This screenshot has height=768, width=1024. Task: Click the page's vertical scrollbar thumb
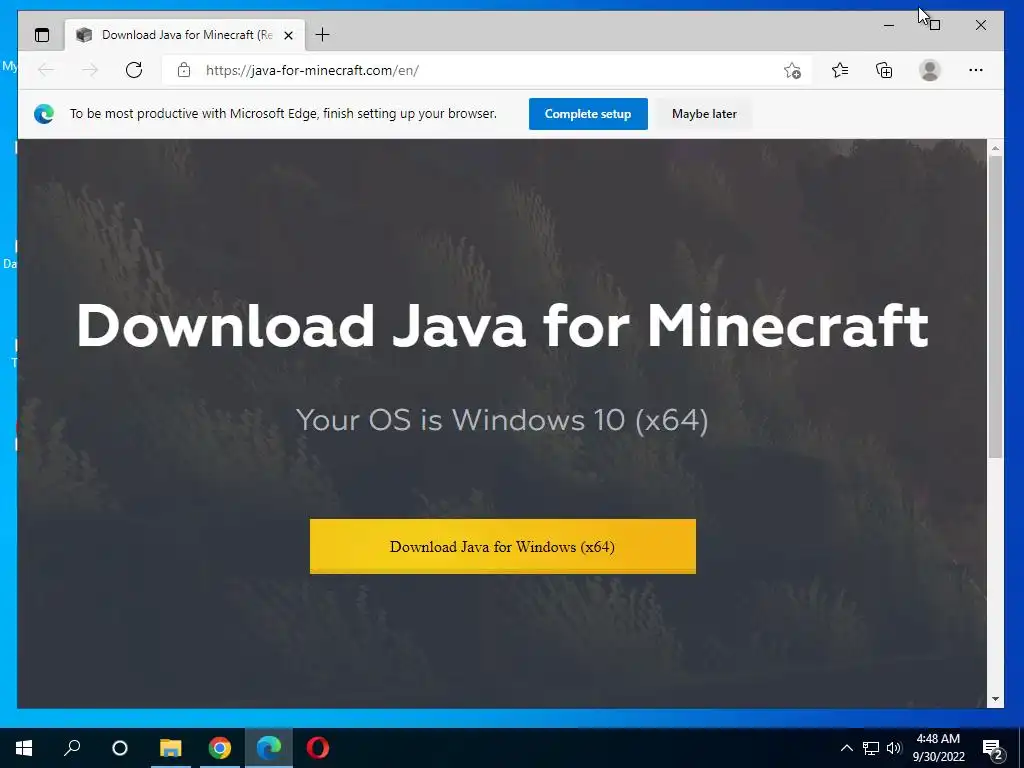pyautogui.click(x=995, y=307)
